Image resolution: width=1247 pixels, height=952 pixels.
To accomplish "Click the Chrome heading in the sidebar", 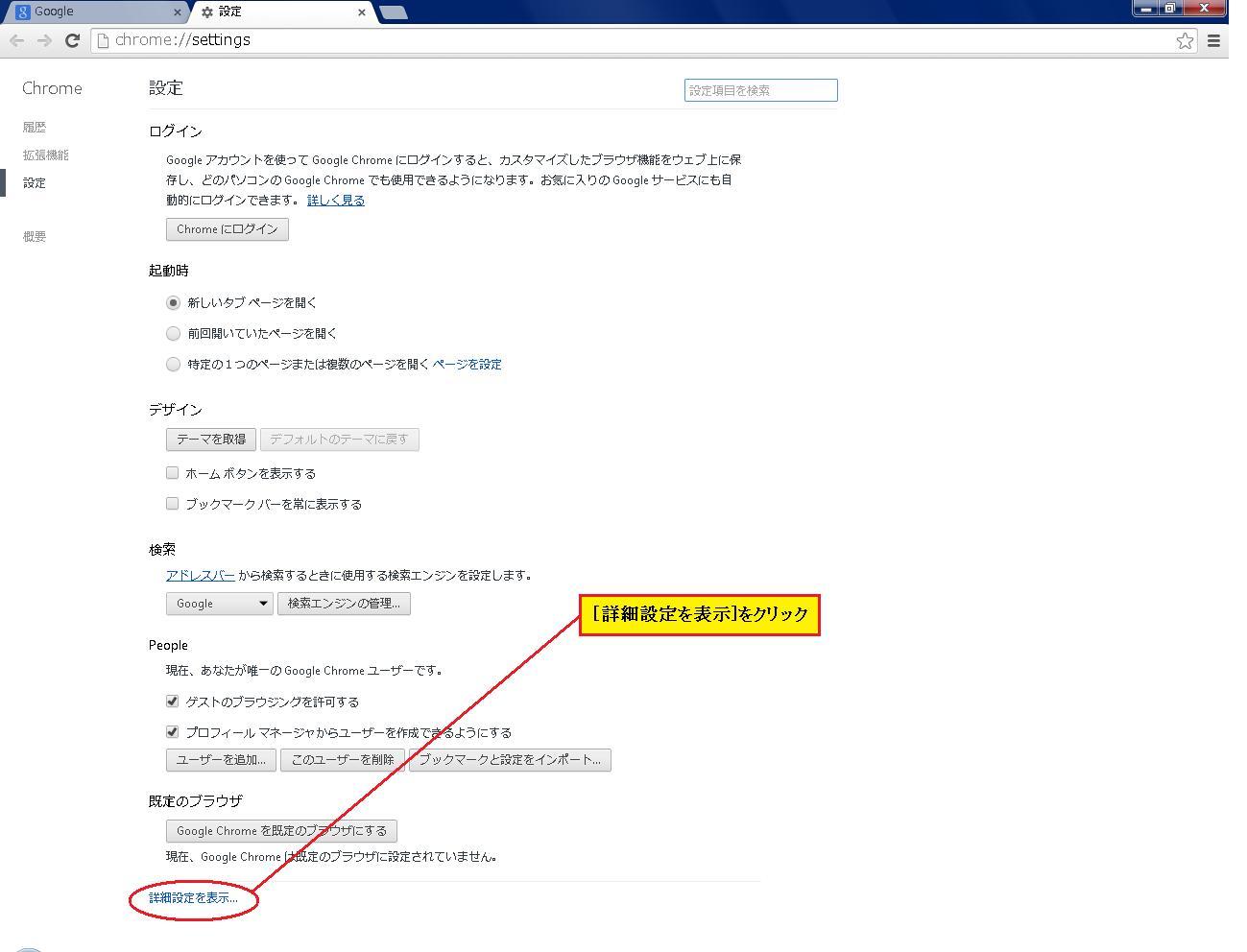I will (52, 88).
